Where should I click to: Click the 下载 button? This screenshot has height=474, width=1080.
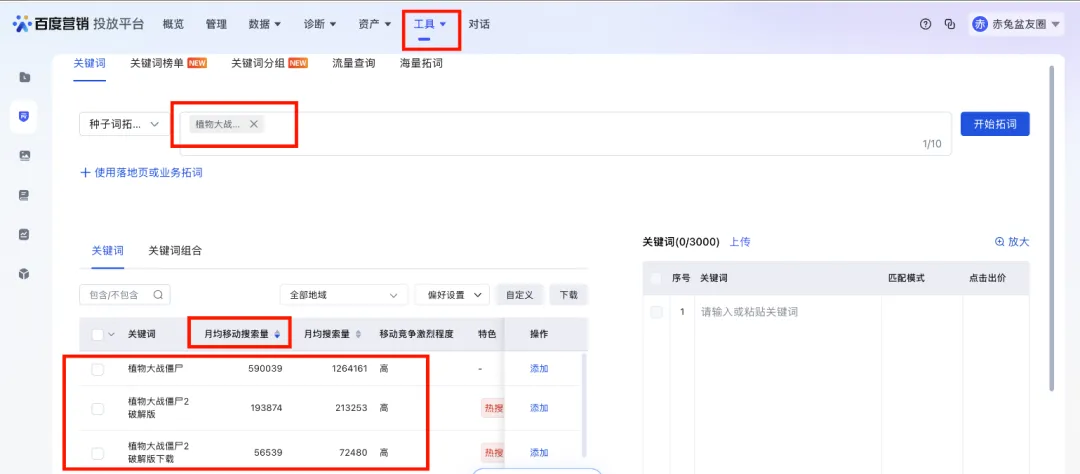pyautogui.click(x=569, y=295)
